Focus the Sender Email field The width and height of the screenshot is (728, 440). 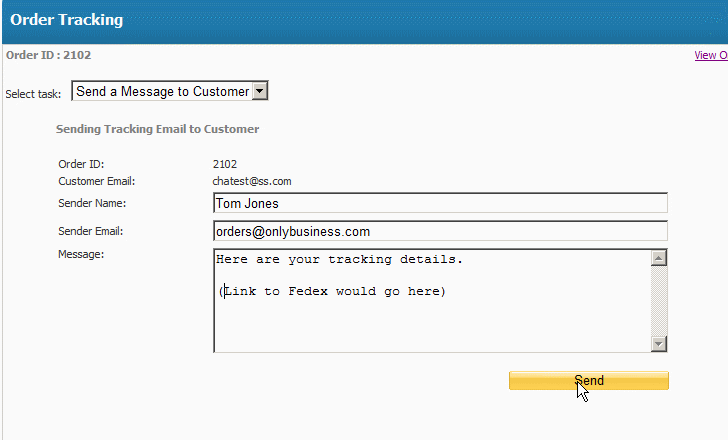(440, 231)
